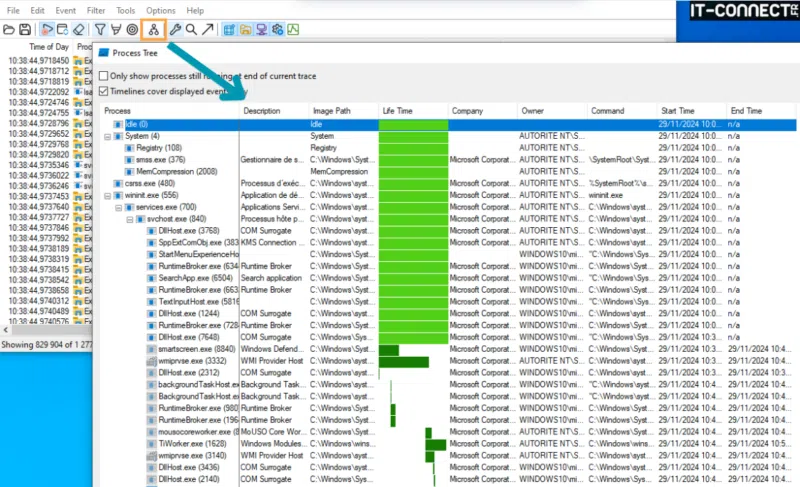Click the Jump To arrow icon
Viewport: 800px width, 487px height.
pyautogui.click(x=207, y=30)
